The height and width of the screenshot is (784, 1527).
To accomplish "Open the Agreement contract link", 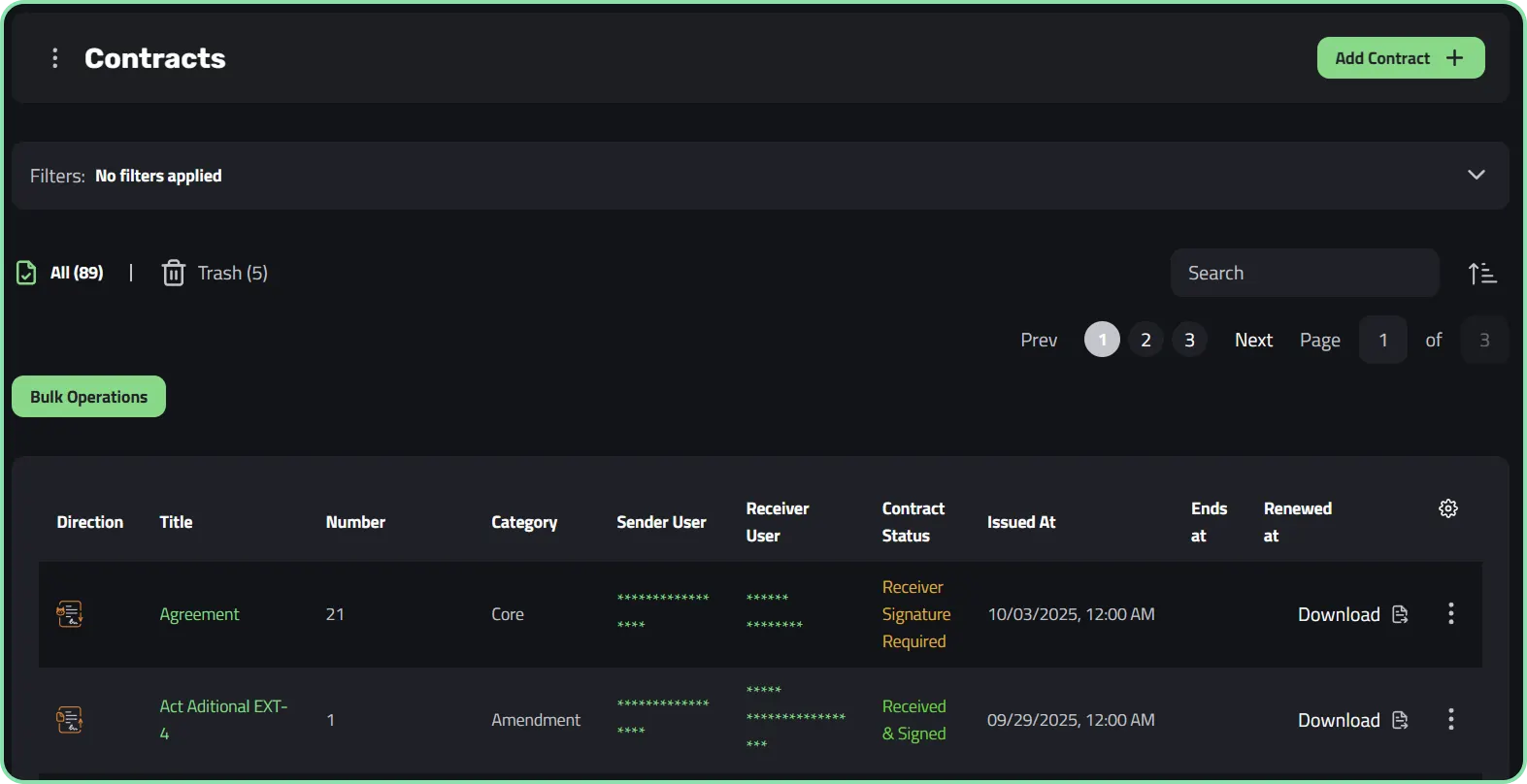I will 199,614.
